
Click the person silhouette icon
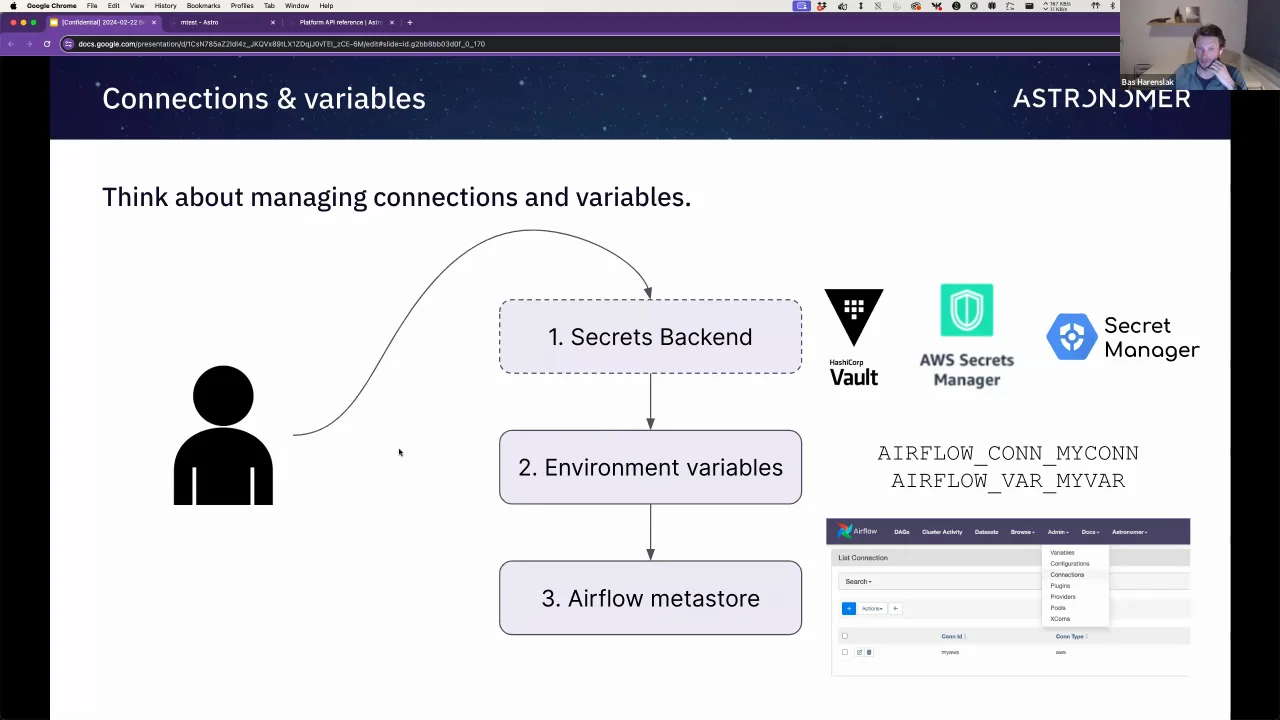tap(223, 435)
